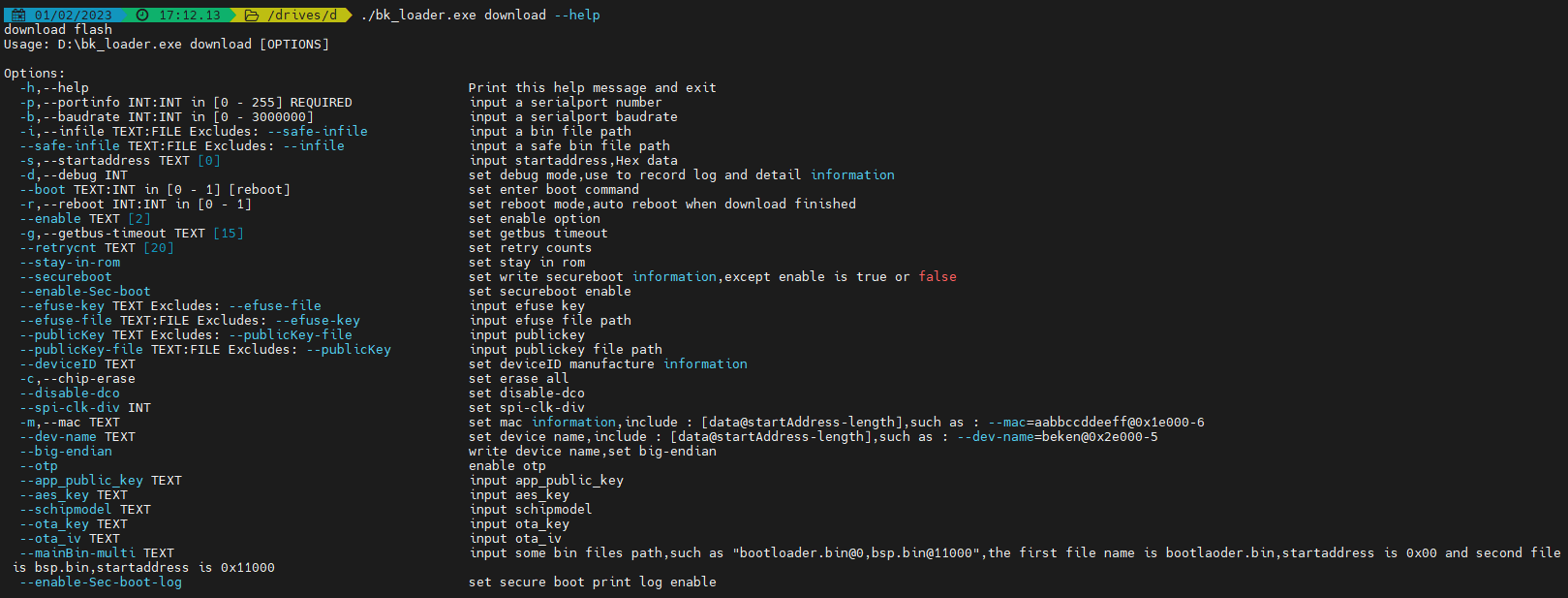1568x598 pixels.
Task: Select the time segment 17:12.13
Action: 189,15
